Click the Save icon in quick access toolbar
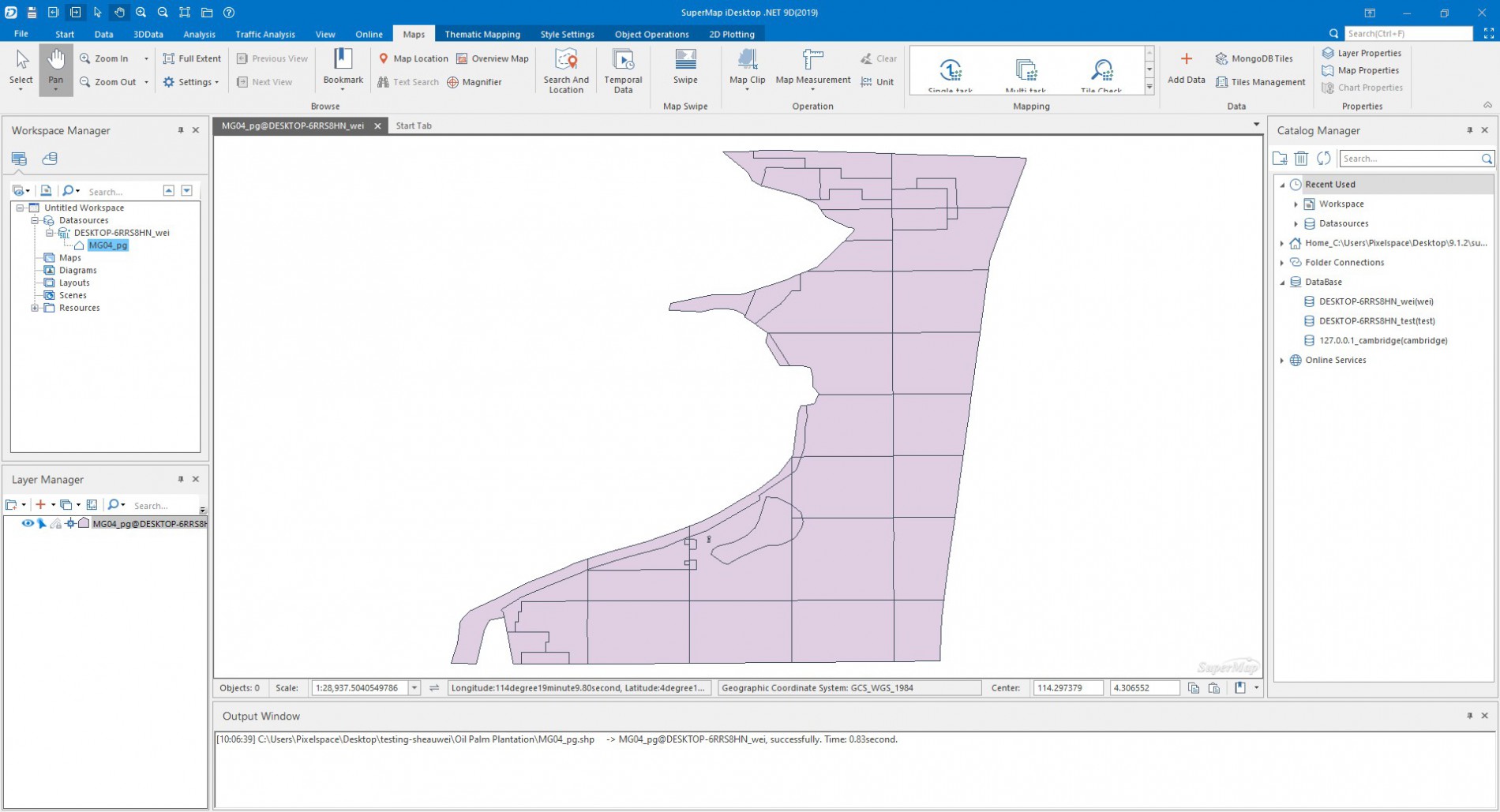Viewport: 1500px width, 812px height. click(32, 13)
